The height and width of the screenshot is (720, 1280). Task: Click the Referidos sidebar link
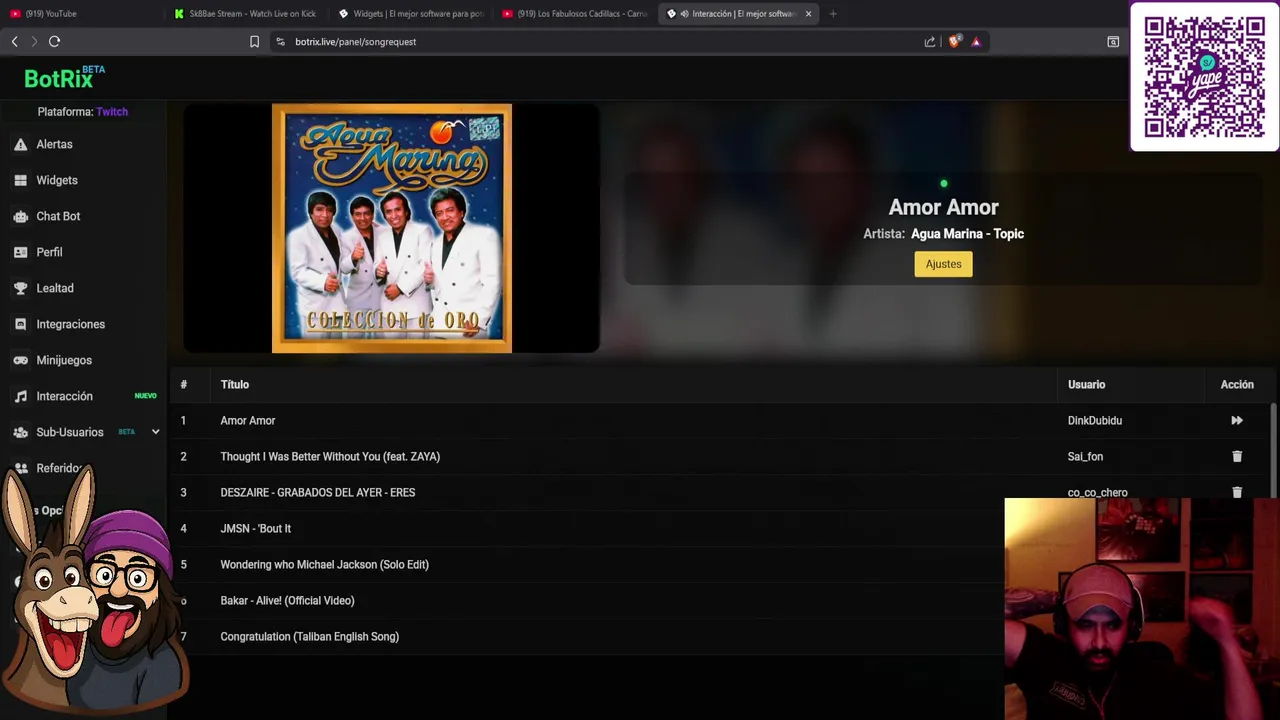61,468
